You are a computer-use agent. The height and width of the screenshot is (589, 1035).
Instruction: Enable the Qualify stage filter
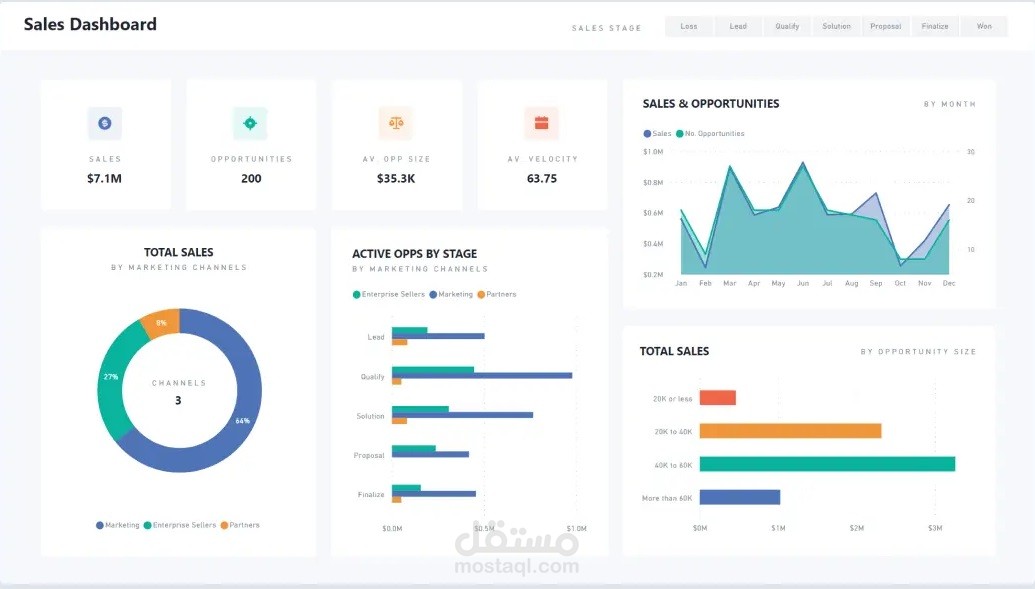coord(787,26)
